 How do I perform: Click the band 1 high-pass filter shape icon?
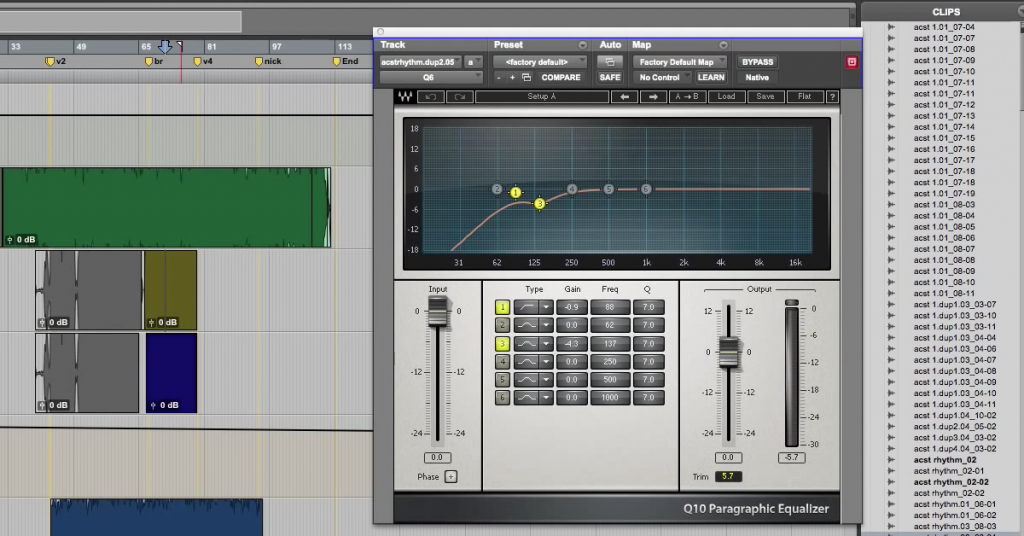click(x=526, y=307)
